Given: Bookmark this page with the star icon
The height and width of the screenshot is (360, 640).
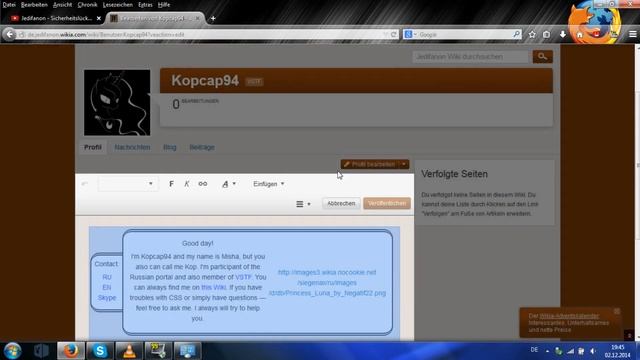Looking at the screenshot, I should point(532,35).
